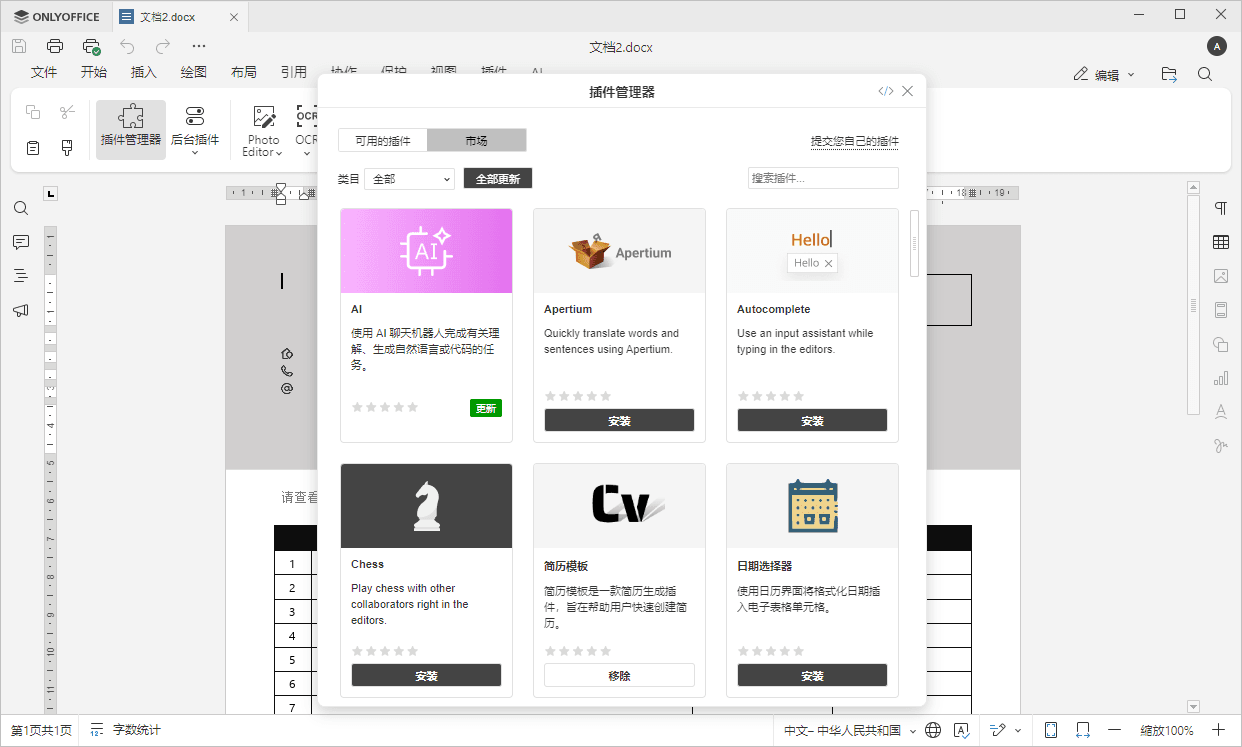Open the 类目 category dropdown showing 全部
This screenshot has height=747, width=1242.
pyautogui.click(x=408, y=178)
